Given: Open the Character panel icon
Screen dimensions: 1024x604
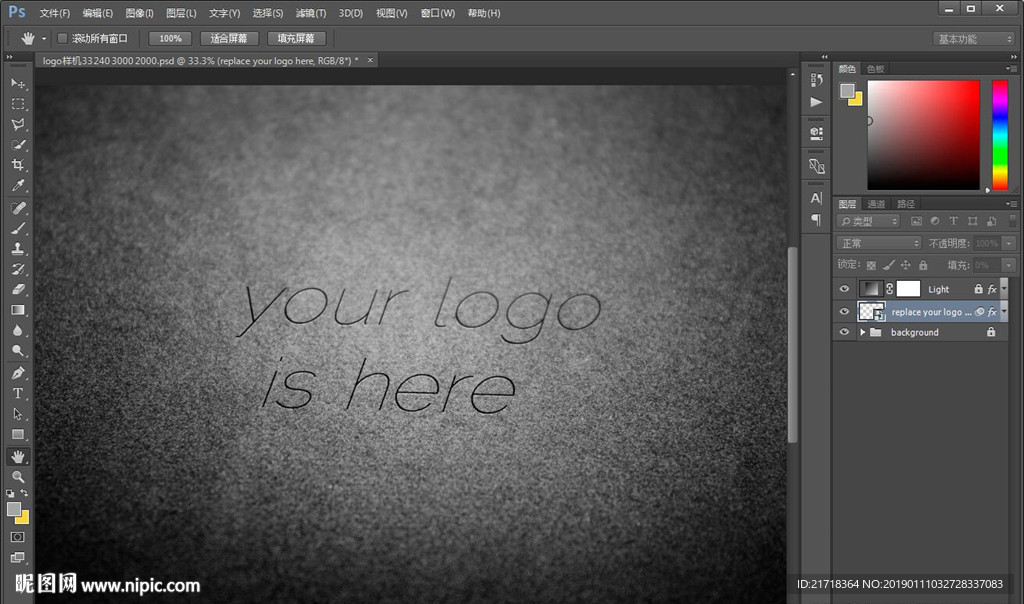Looking at the screenshot, I should coord(816,198).
